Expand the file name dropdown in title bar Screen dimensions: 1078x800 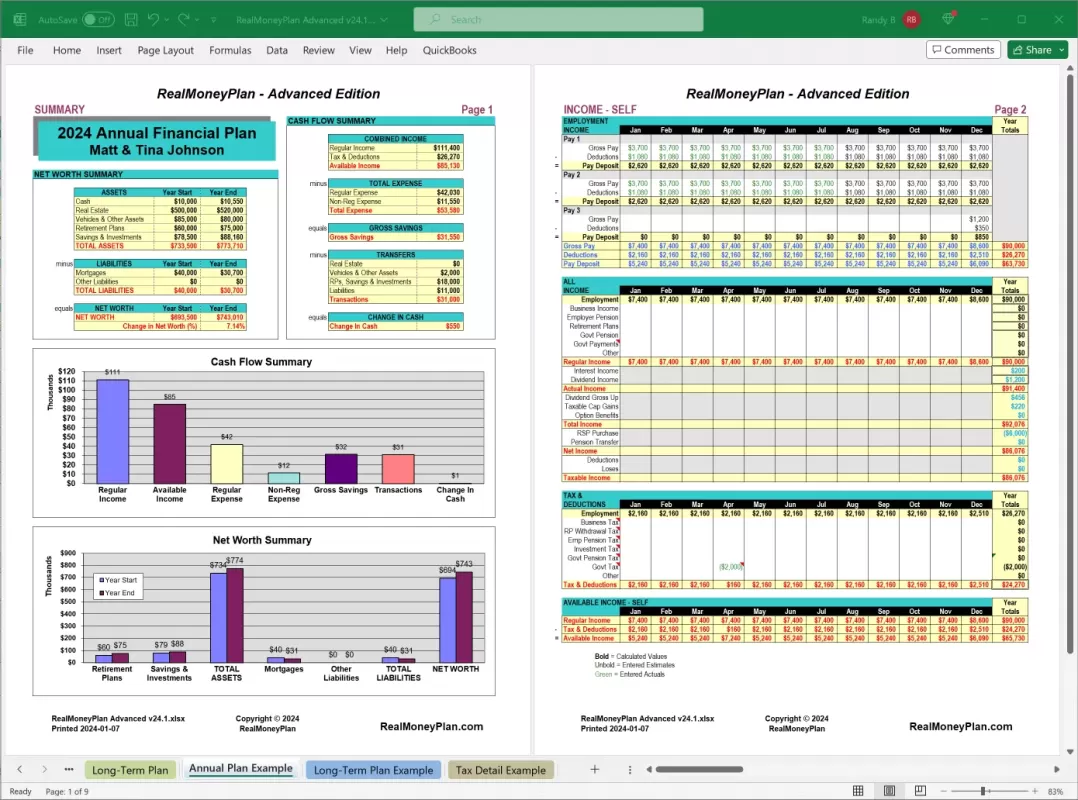[x=383, y=19]
